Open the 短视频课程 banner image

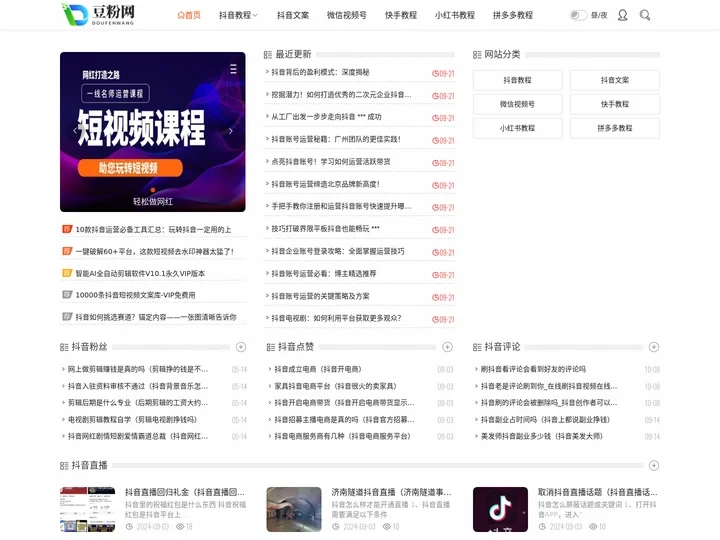[152, 132]
